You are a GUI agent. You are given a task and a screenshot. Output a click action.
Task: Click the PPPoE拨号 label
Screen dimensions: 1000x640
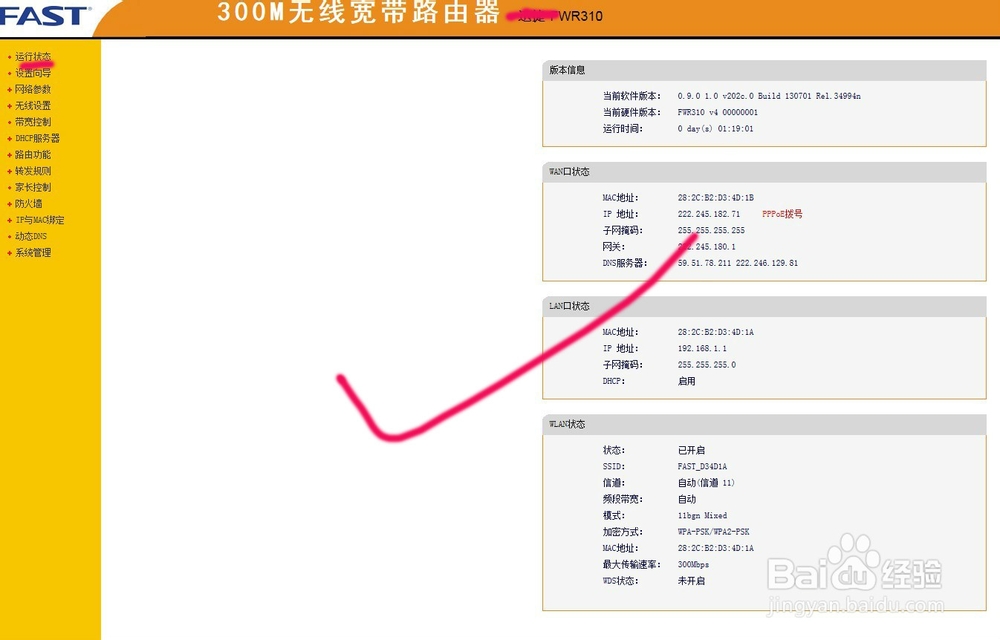point(782,214)
